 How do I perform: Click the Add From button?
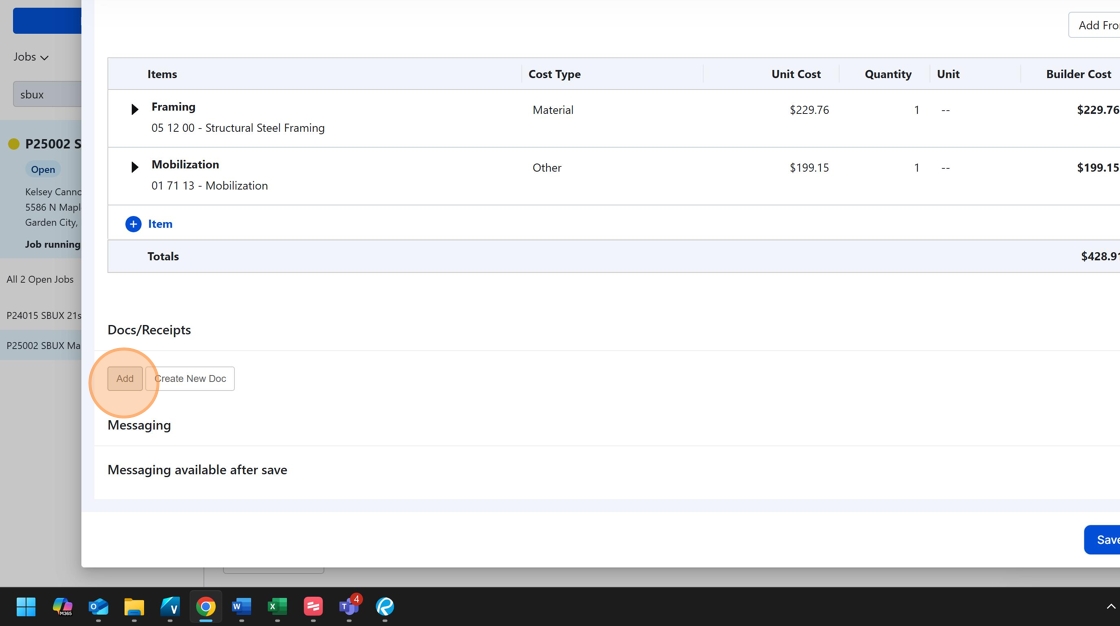coord(1094,25)
